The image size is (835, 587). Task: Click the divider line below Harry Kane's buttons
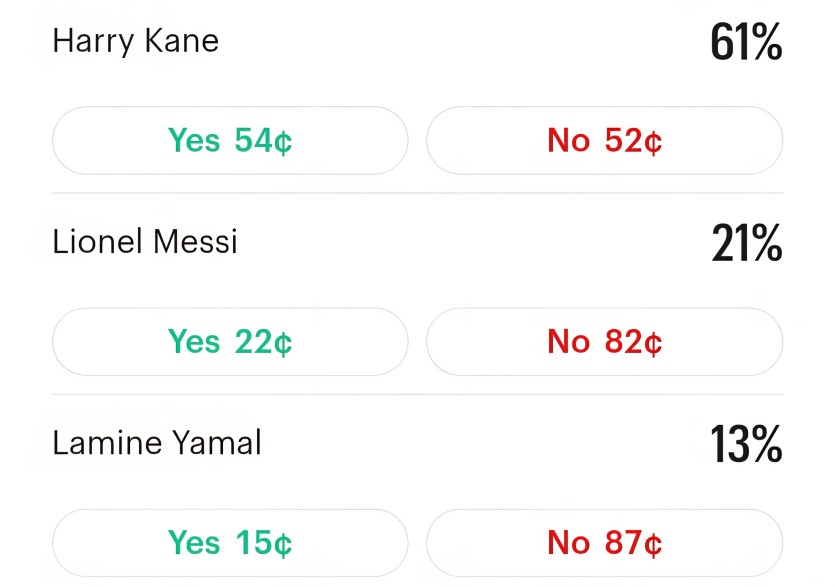pos(418,193)
